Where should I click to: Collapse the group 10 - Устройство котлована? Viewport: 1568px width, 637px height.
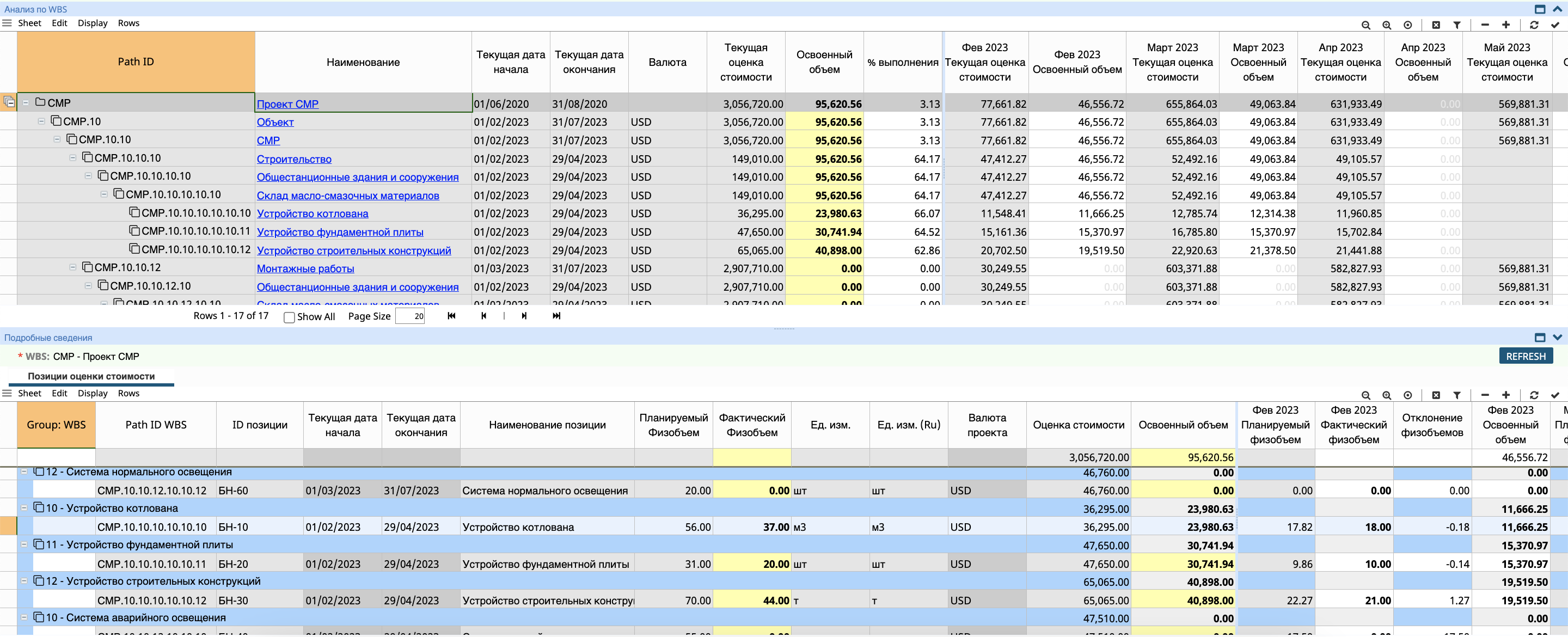(24, 508)
